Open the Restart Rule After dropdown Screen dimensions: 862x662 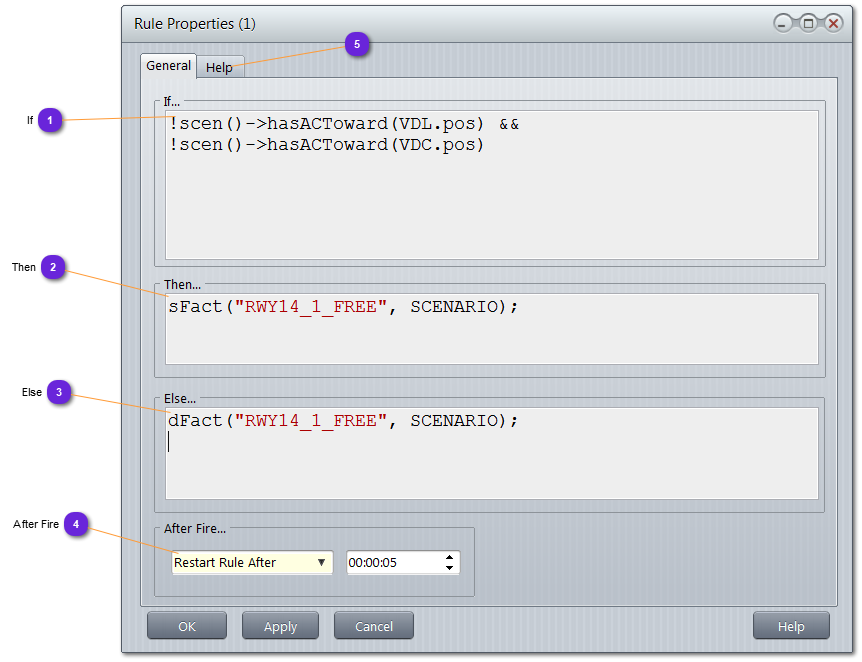tap(252, 563)
